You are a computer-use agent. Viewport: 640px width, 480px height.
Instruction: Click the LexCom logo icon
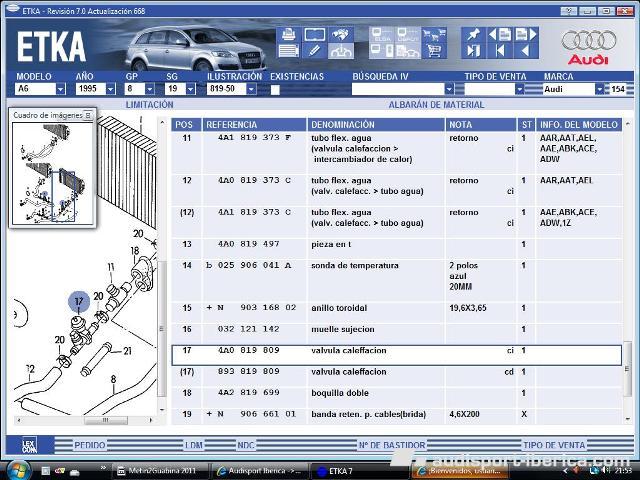pos(29,445)
